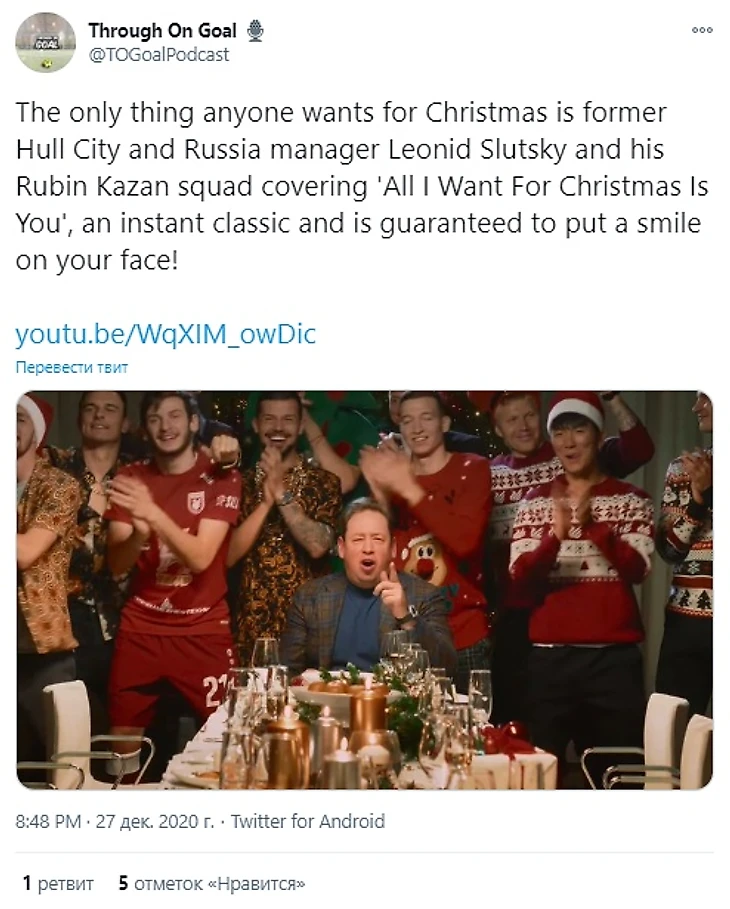View the 1 ретвит list

(x=58, y=883)
